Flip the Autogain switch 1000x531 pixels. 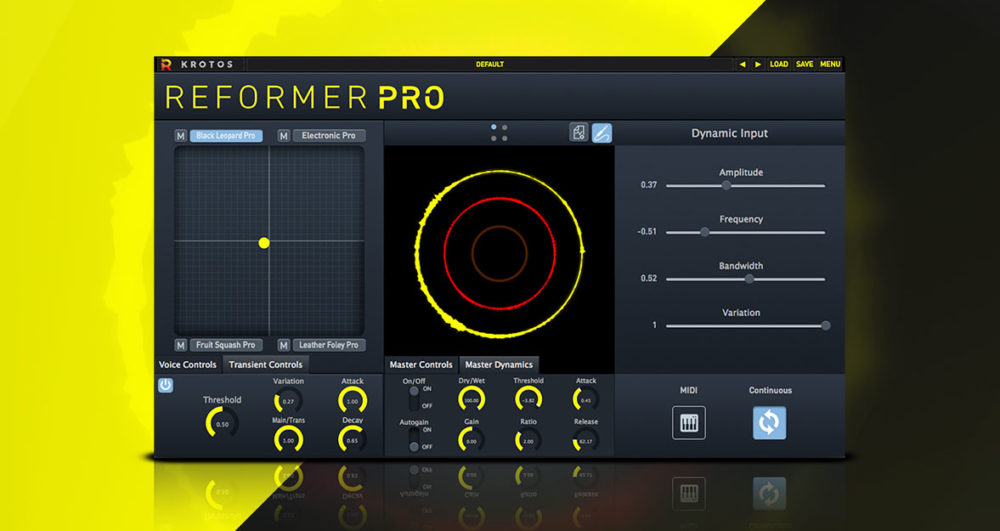coord(414,439)
